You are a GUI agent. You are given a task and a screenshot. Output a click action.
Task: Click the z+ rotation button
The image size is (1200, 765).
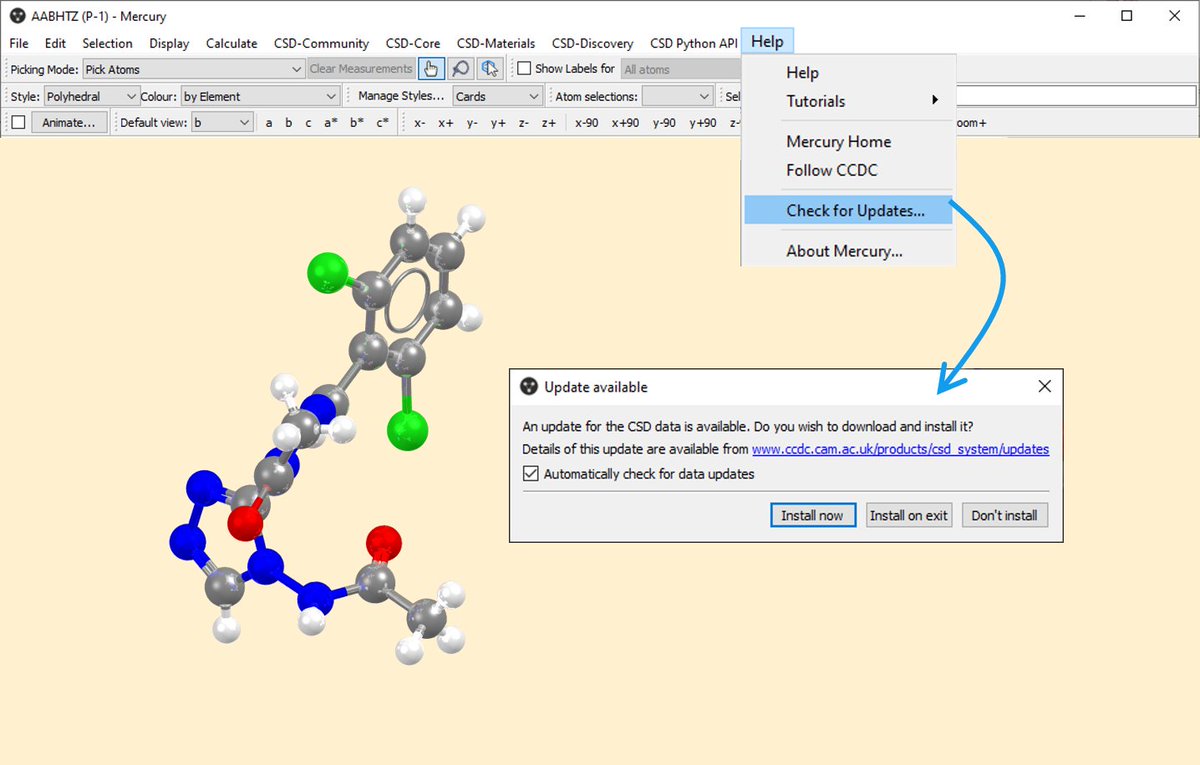pyautogui.click(x=549, y=122)
